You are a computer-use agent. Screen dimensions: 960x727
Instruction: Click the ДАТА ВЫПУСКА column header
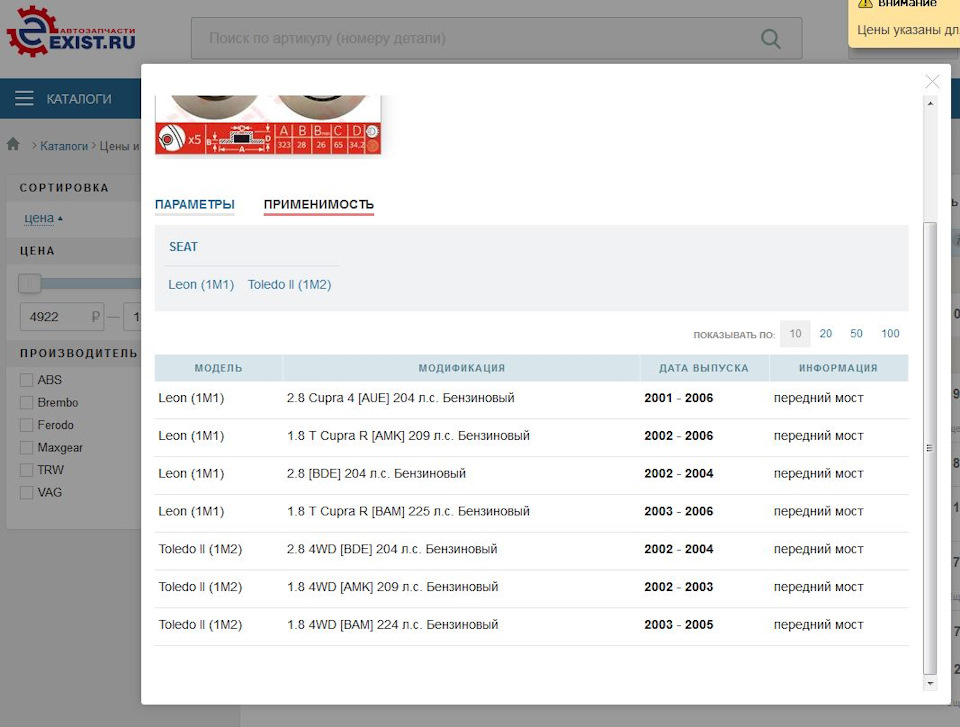[x=704, y=368]
